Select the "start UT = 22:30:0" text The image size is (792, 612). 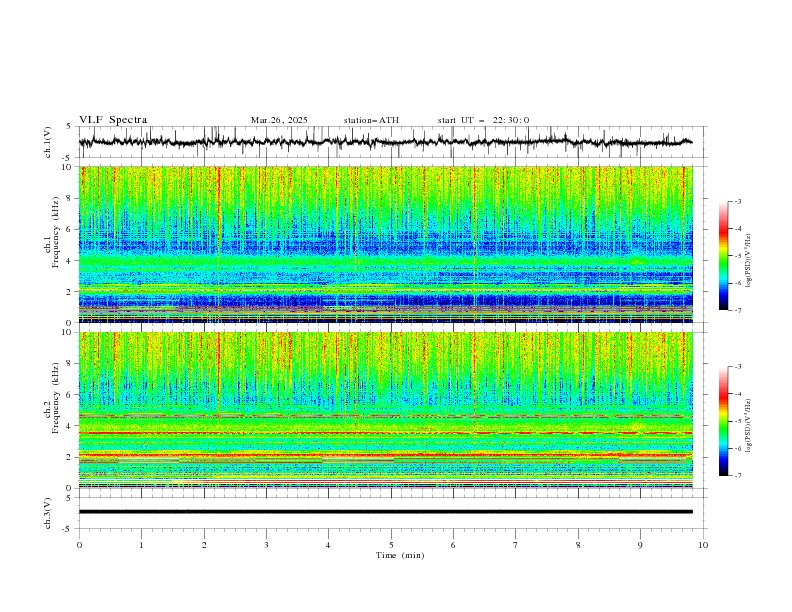click(483, 120)
